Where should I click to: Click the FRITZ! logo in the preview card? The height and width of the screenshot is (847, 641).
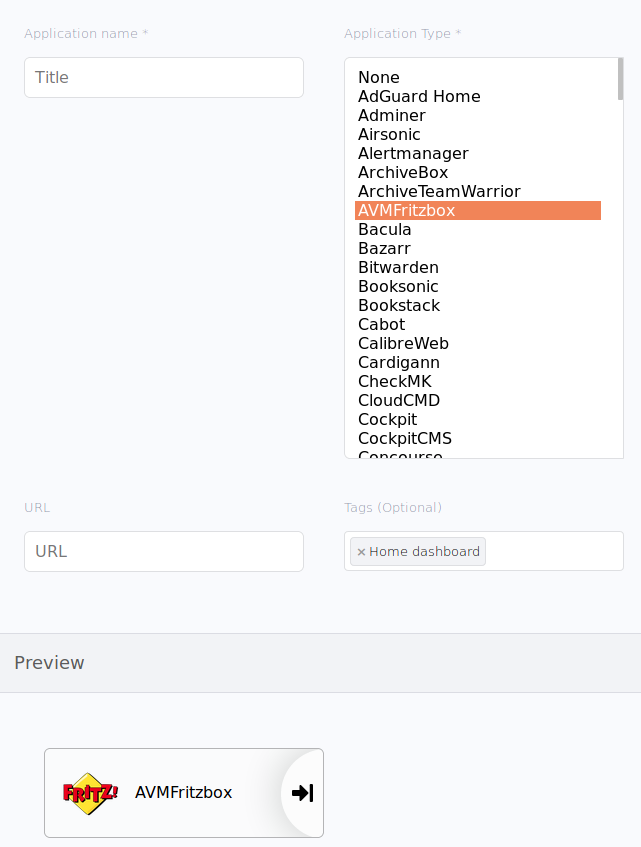pos(89,792)
